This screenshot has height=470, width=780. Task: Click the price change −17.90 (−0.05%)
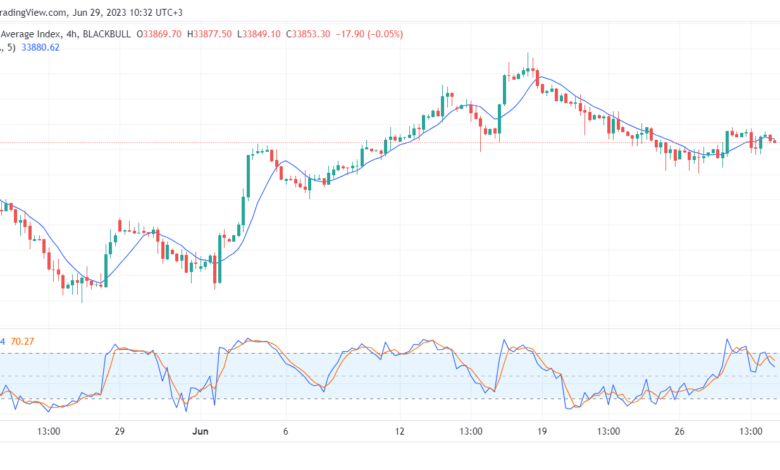pyautogui.click(x=370, y=34)
